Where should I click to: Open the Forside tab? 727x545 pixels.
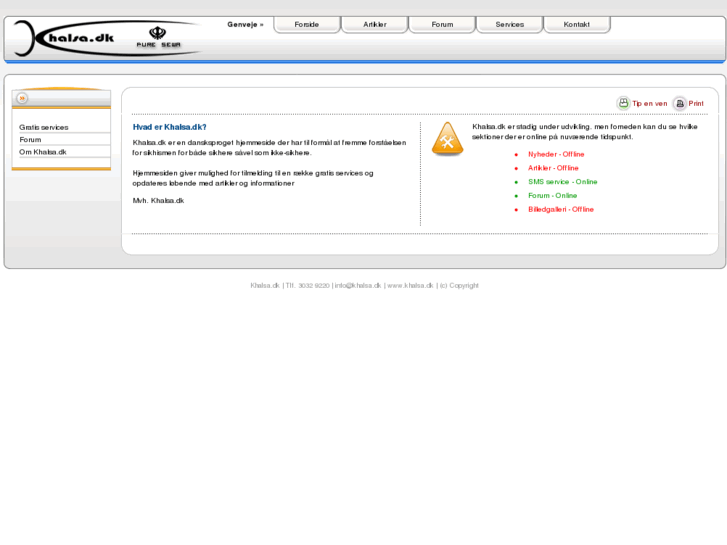pyautogui.click(x=307, y=25)
